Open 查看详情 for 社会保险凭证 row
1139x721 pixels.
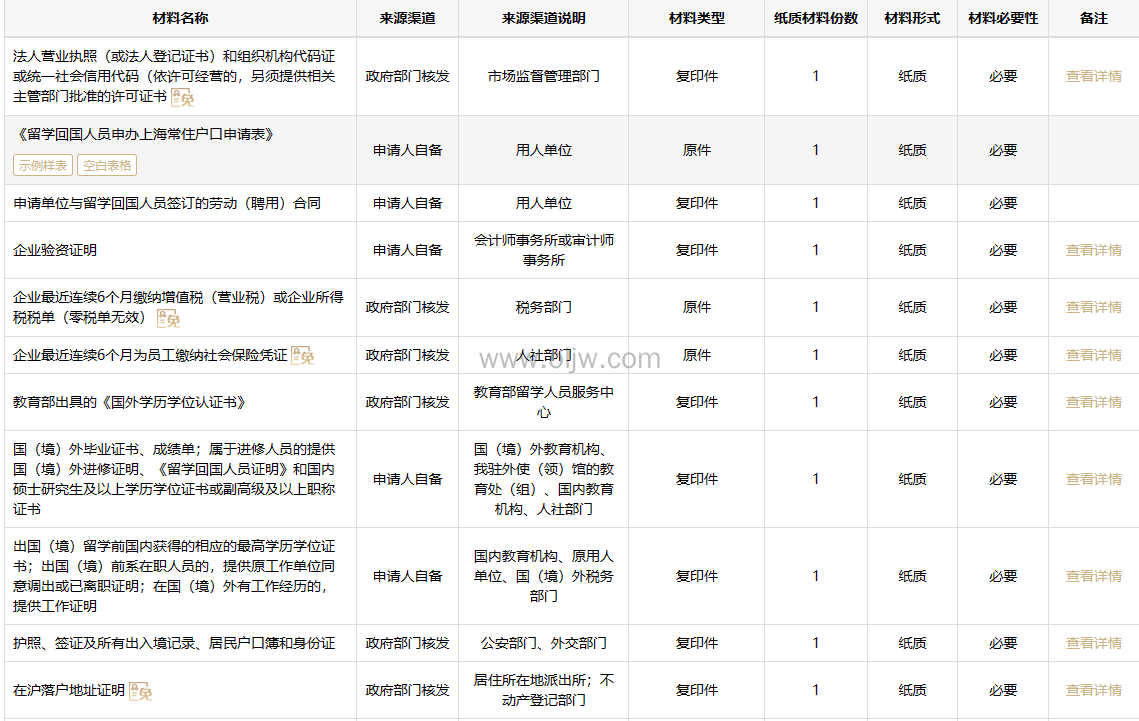pyautogui.click(x=1093, y=355)
